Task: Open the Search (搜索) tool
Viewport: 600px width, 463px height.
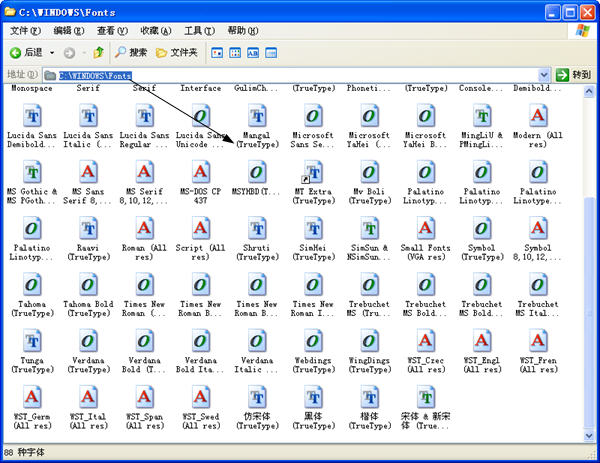Action: pos(130,52)
